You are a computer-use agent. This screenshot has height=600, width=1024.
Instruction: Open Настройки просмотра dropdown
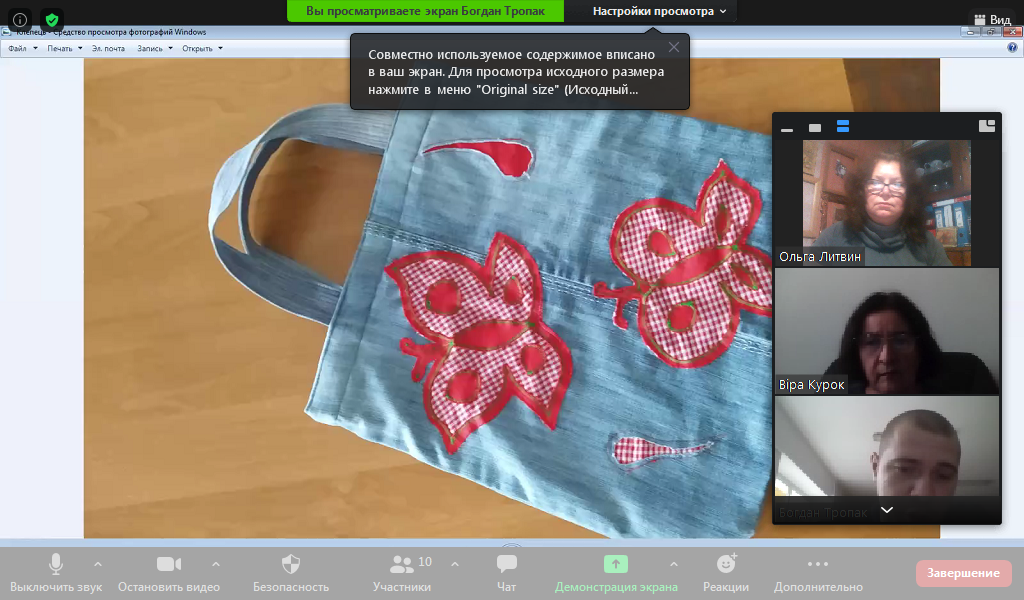tap(659, 11)
